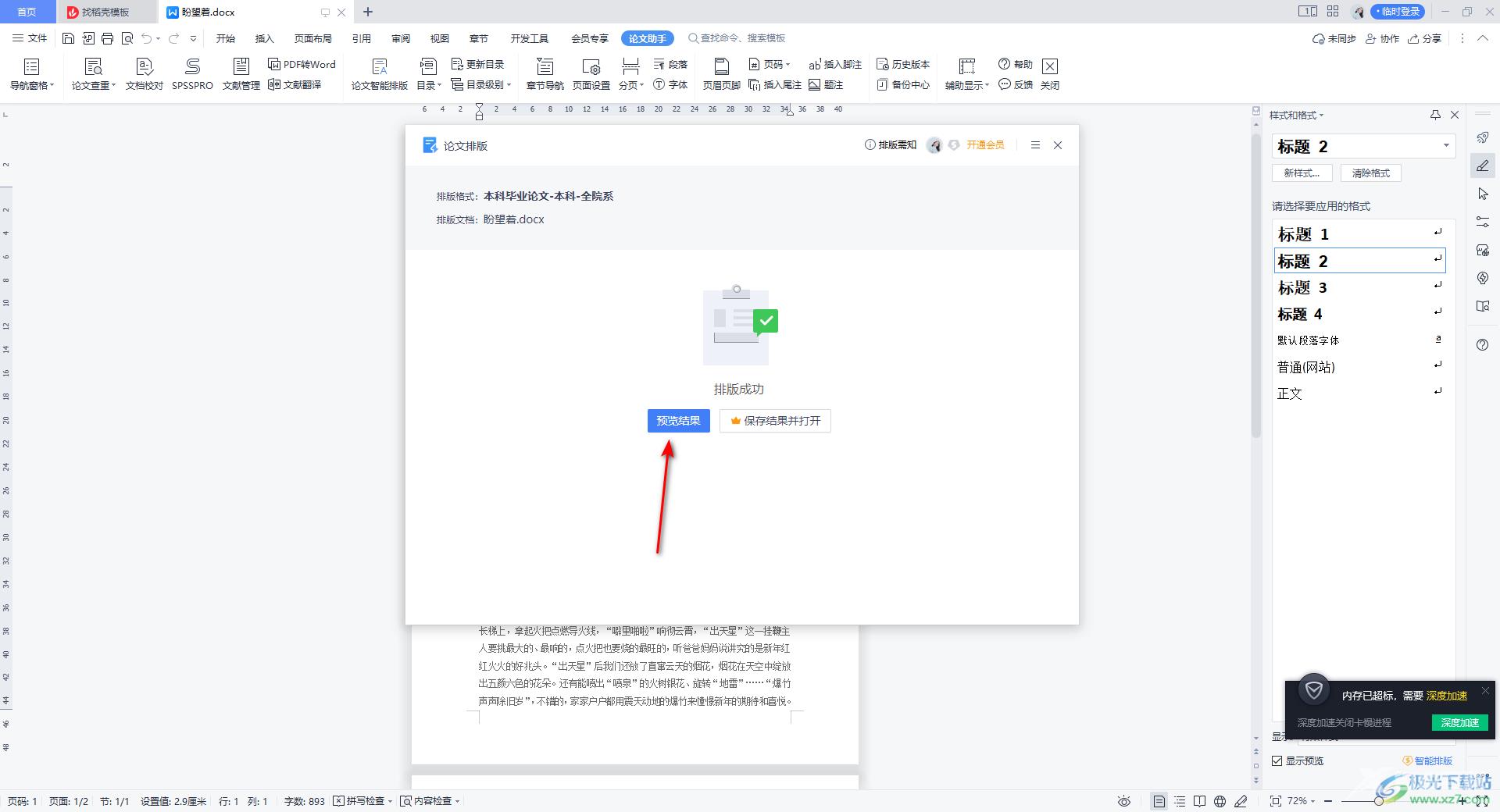Open 历史版本 history versions
Screen dimensions: 1500x812
pyautogui.click(x=903, y=64)
